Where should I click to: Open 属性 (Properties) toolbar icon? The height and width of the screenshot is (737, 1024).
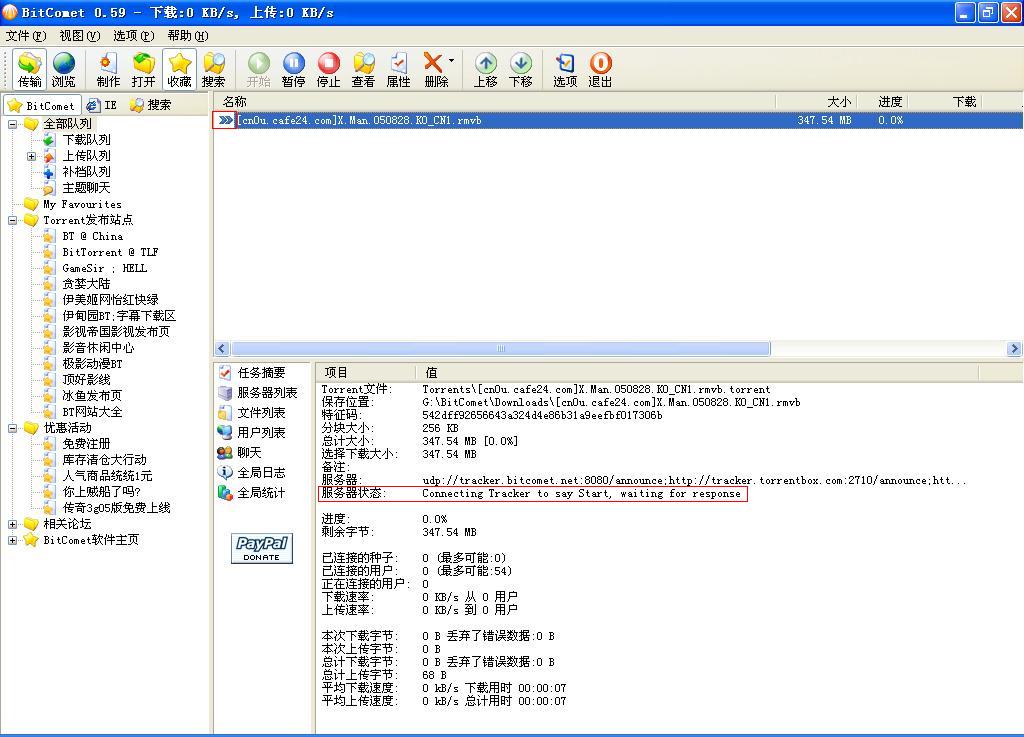click(x=398, y=69)
